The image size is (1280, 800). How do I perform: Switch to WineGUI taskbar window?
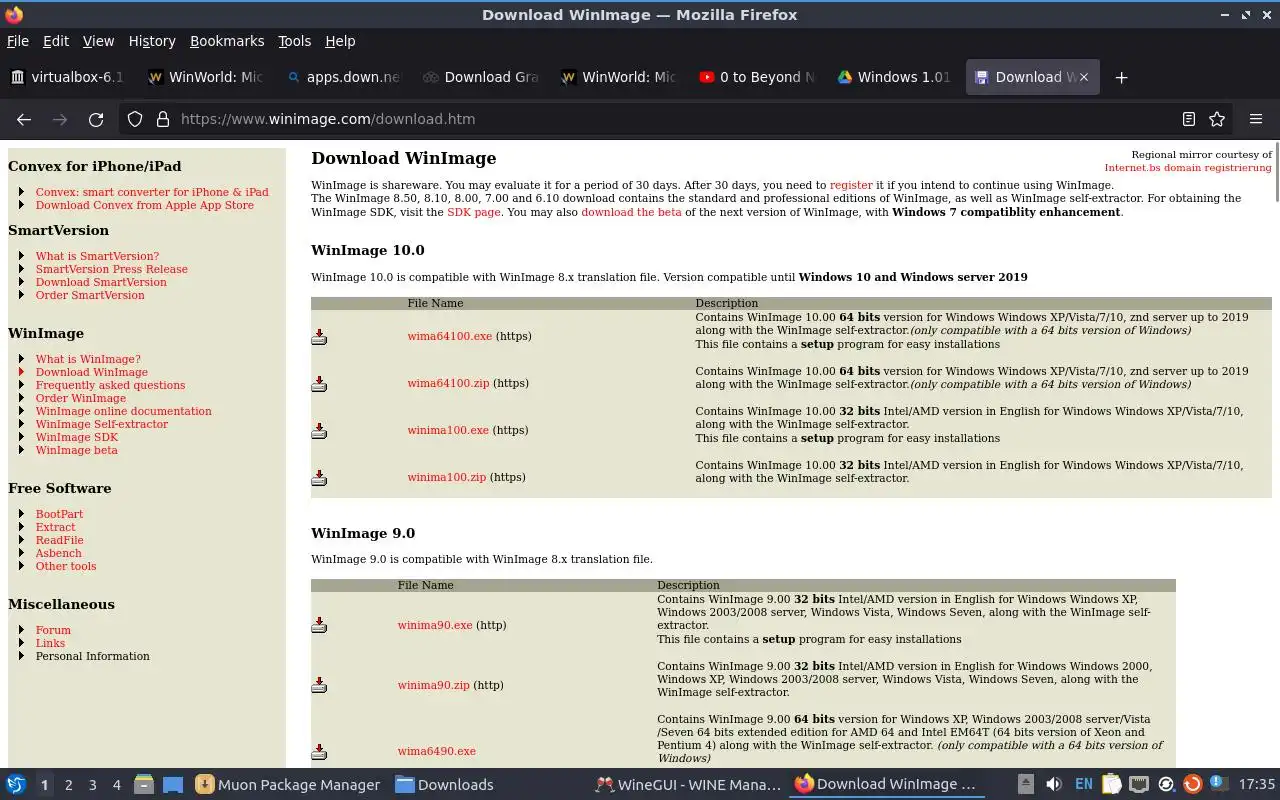pyautogui.click(x=687, y=785)
